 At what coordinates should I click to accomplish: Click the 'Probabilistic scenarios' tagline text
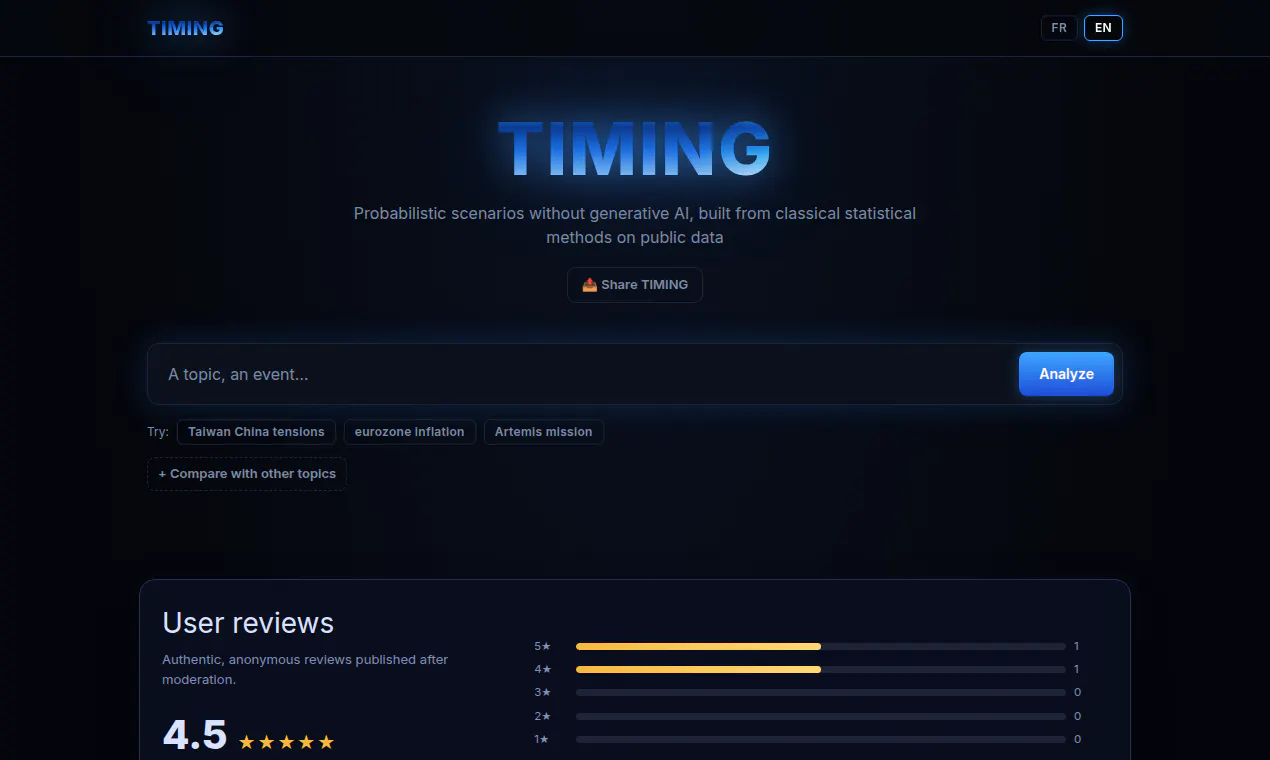[635, 225]
